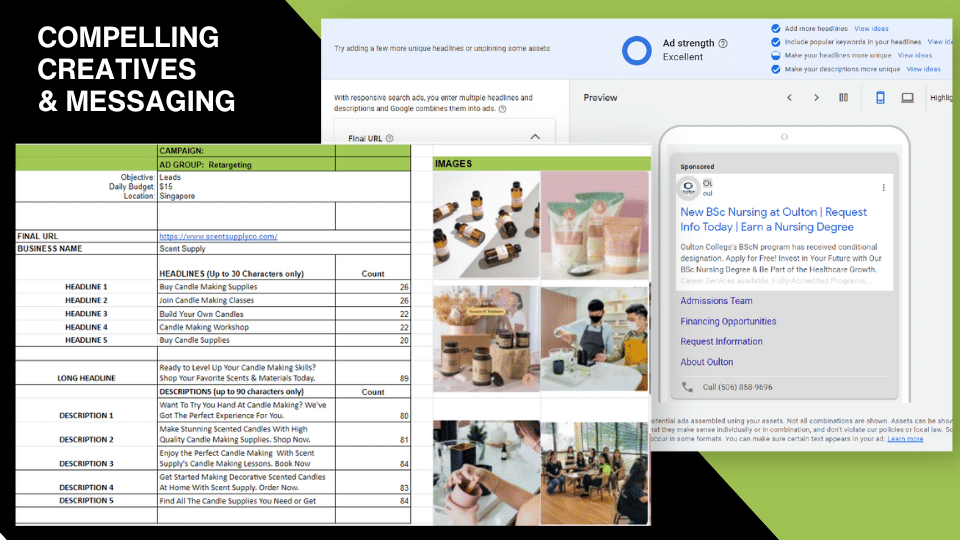The height and width of the screenshot is (540, 960).
Task: Click the 'Excellent' ad strength rating
Action: click(683, 57)
